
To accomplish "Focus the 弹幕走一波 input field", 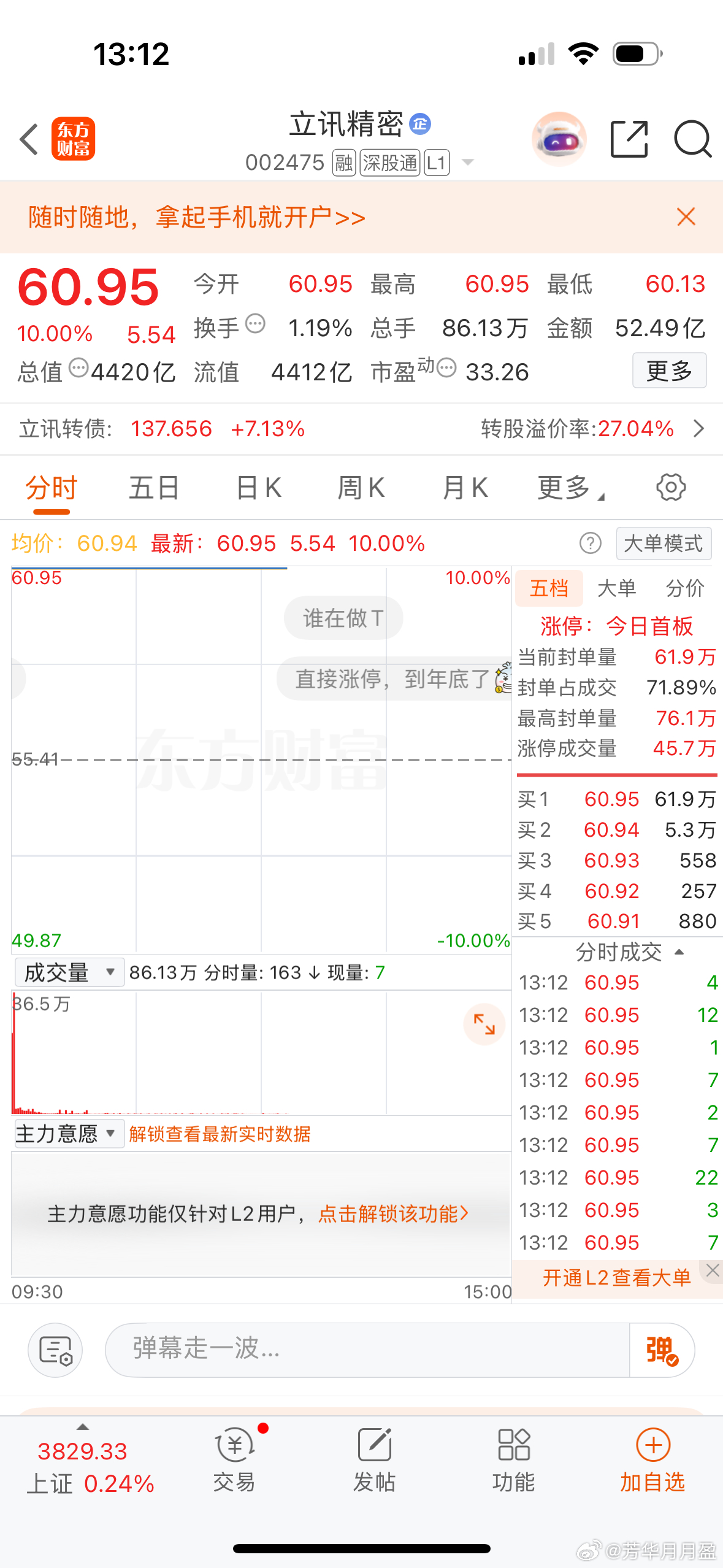I will point(367,1350).
